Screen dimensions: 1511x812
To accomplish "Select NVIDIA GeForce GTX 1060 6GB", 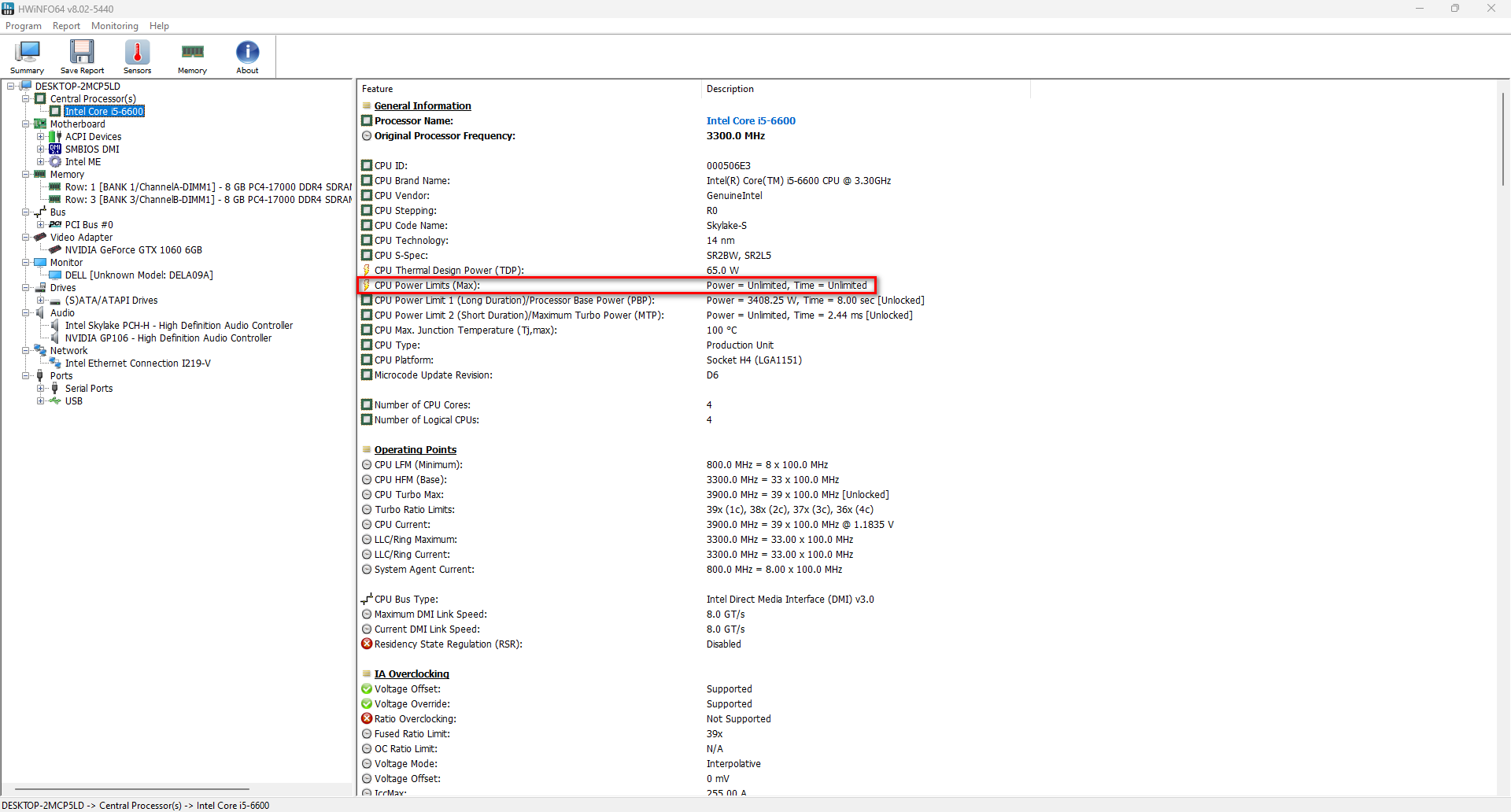I will pyautogui.click(x=134, y=249).
